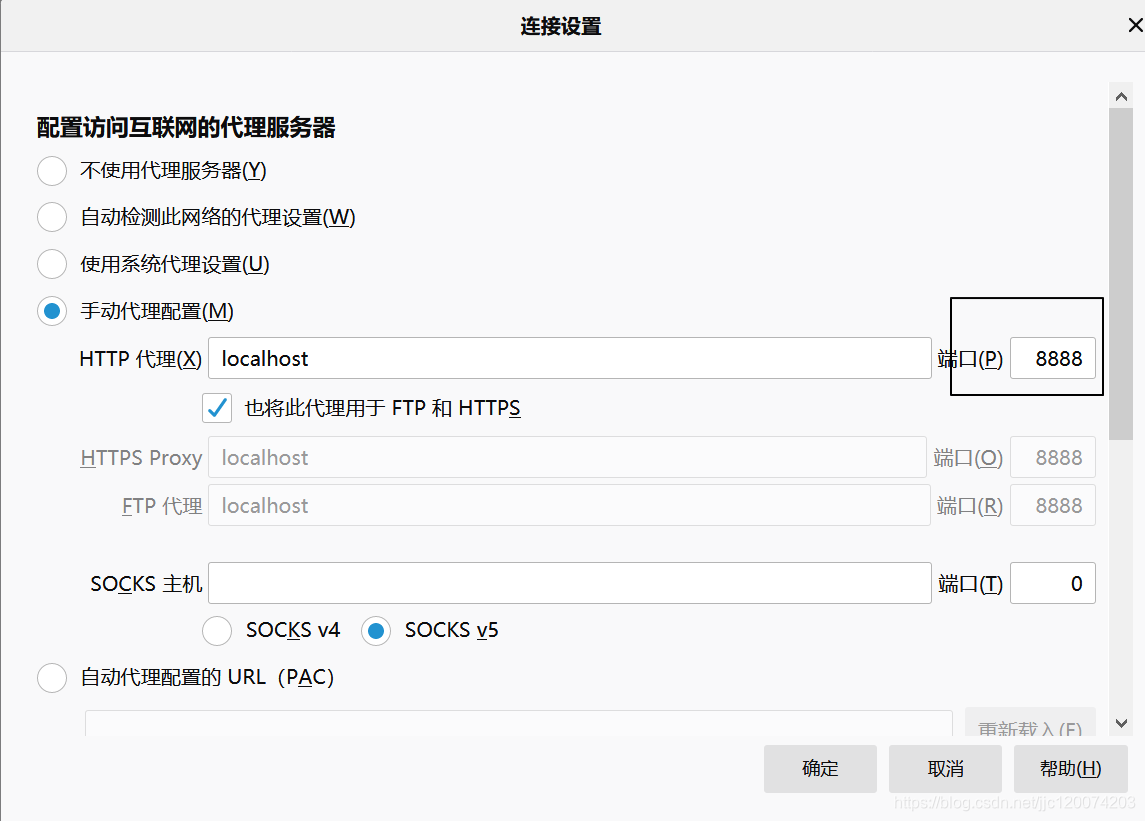
Task: Choose 使用系统代理设置 radio button
Action: pyautogui.click(x=51, y=264)
